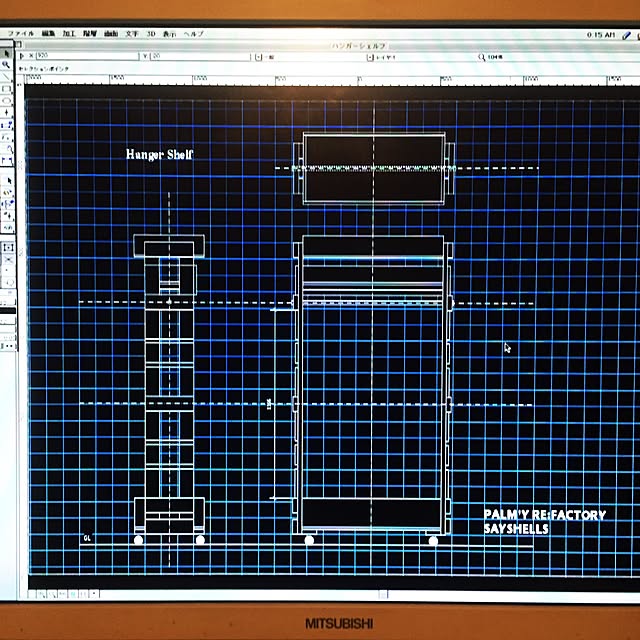Click the pencil icon in the menu bar
The height and width of the screenshot is (640, 640).
coord(627,36)
